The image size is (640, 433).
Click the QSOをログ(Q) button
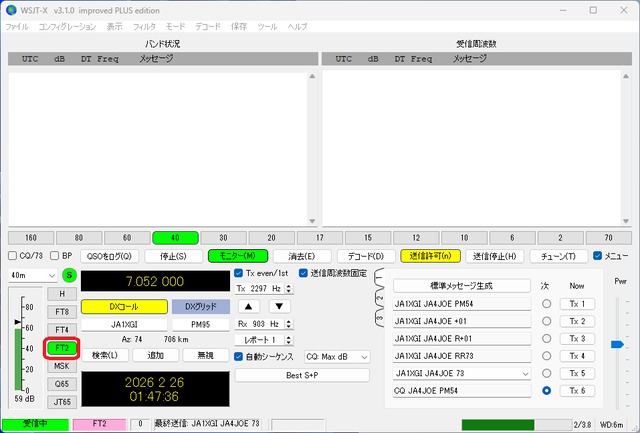click(109, 256)
